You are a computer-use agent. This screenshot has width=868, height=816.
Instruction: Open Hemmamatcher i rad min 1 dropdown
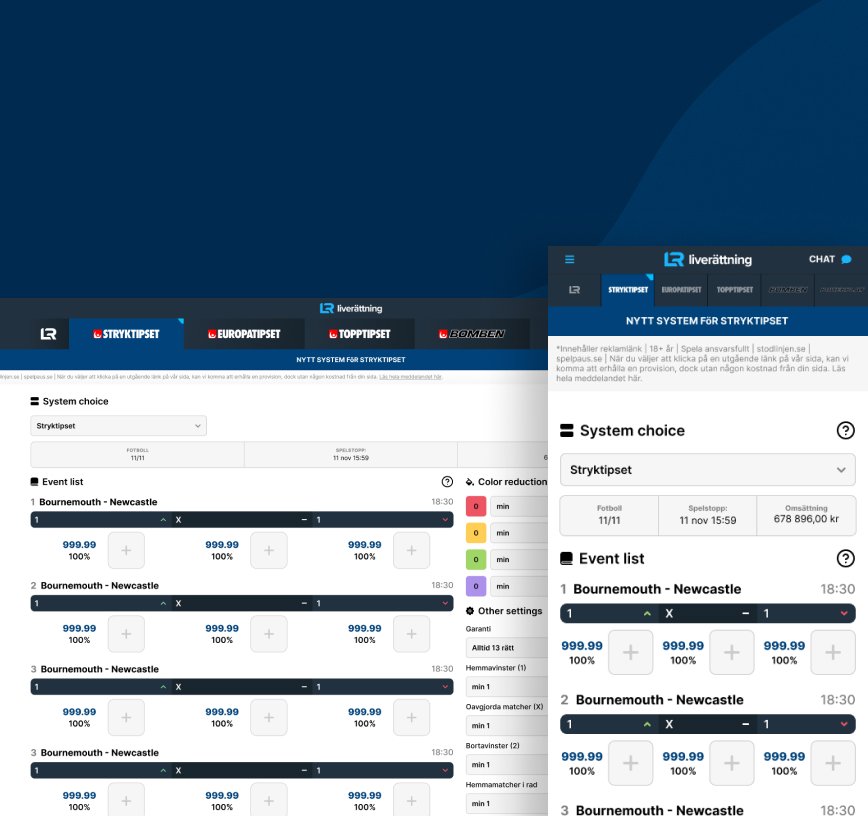tap(507, 803)
